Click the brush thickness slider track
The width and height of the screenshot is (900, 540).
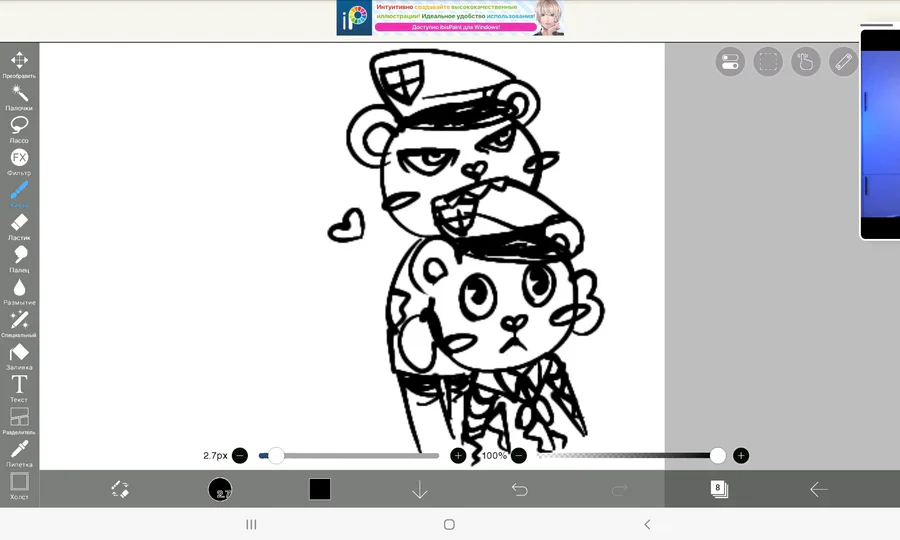pyautogui.click(x=349, y=456)
